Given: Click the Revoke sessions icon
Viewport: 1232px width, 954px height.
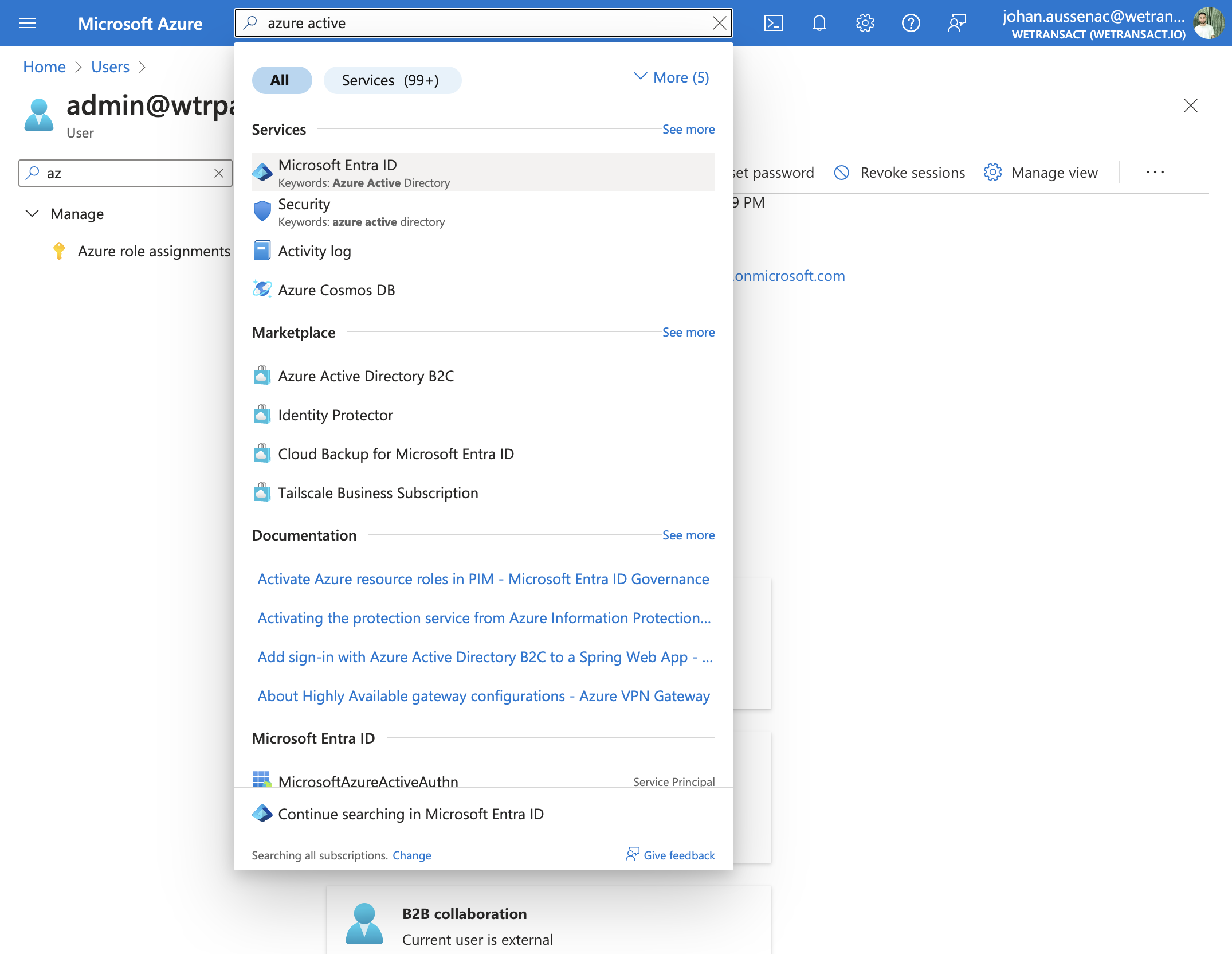Looking at the screenshot, I should [841, 173].
